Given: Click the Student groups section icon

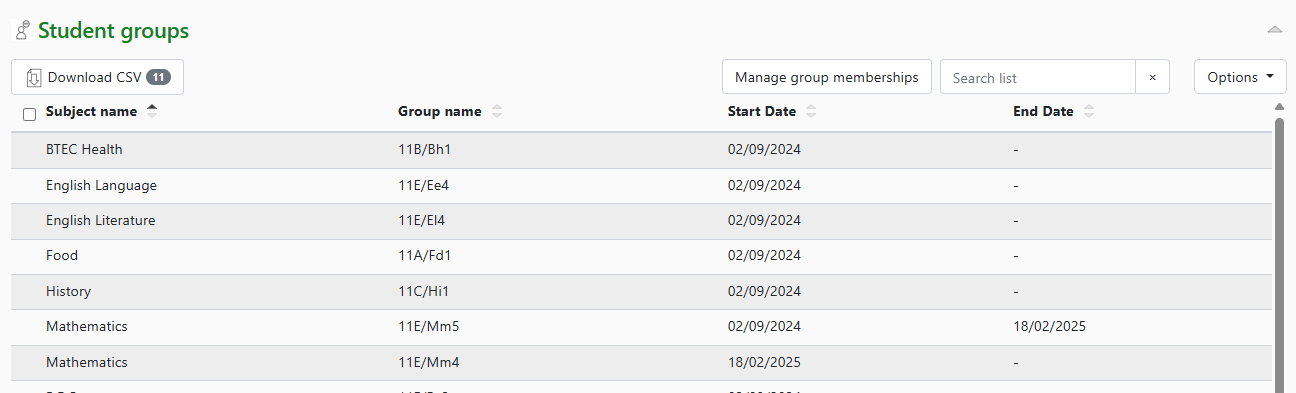Looking at the screenshot, I should [22, 30].
